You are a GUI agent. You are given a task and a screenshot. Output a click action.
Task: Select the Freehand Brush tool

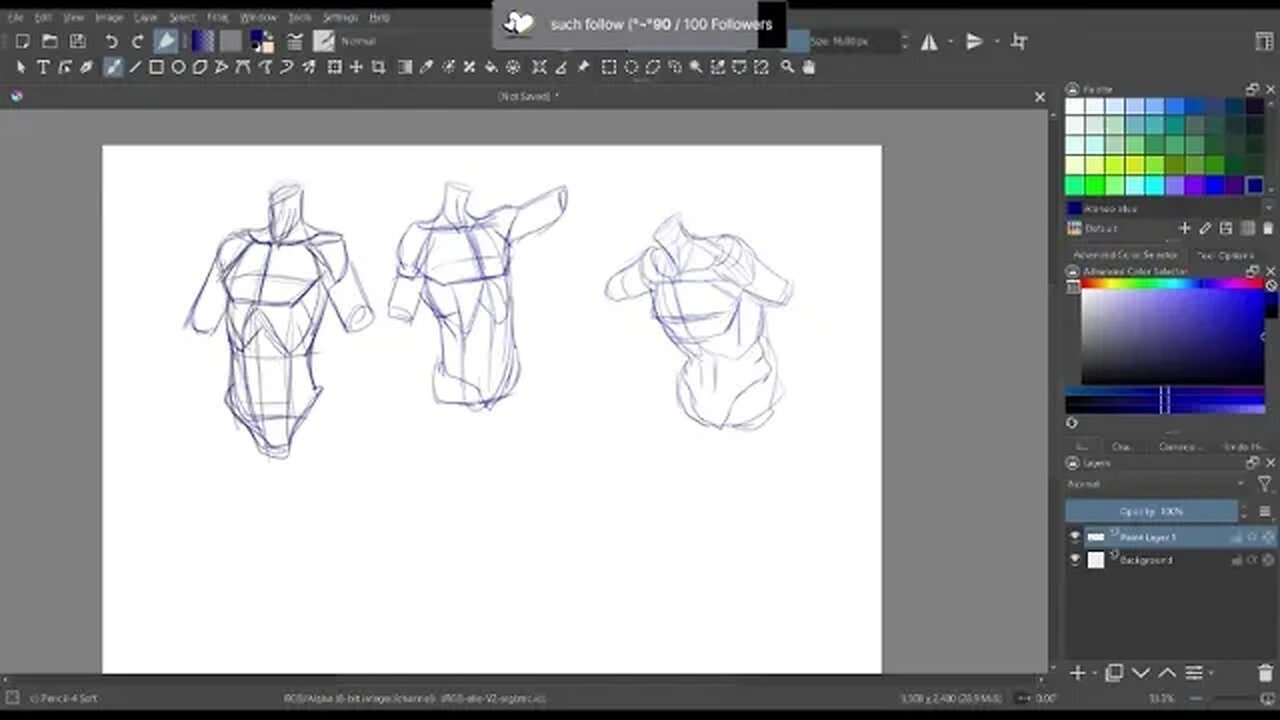point(113,67)
